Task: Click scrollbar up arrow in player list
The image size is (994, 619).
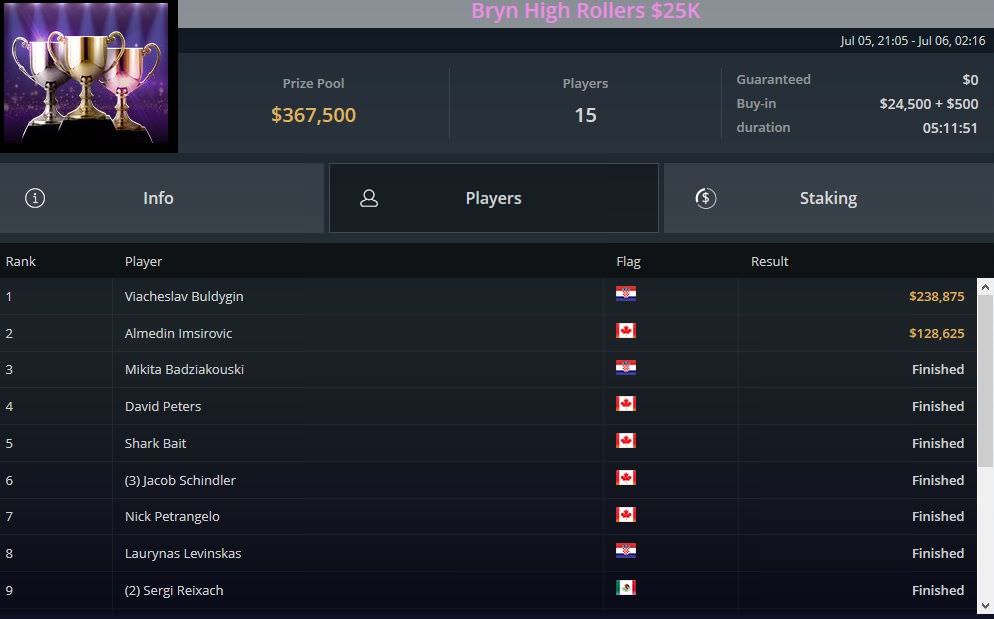Action: pyautogui.click(x=985, y=287)
